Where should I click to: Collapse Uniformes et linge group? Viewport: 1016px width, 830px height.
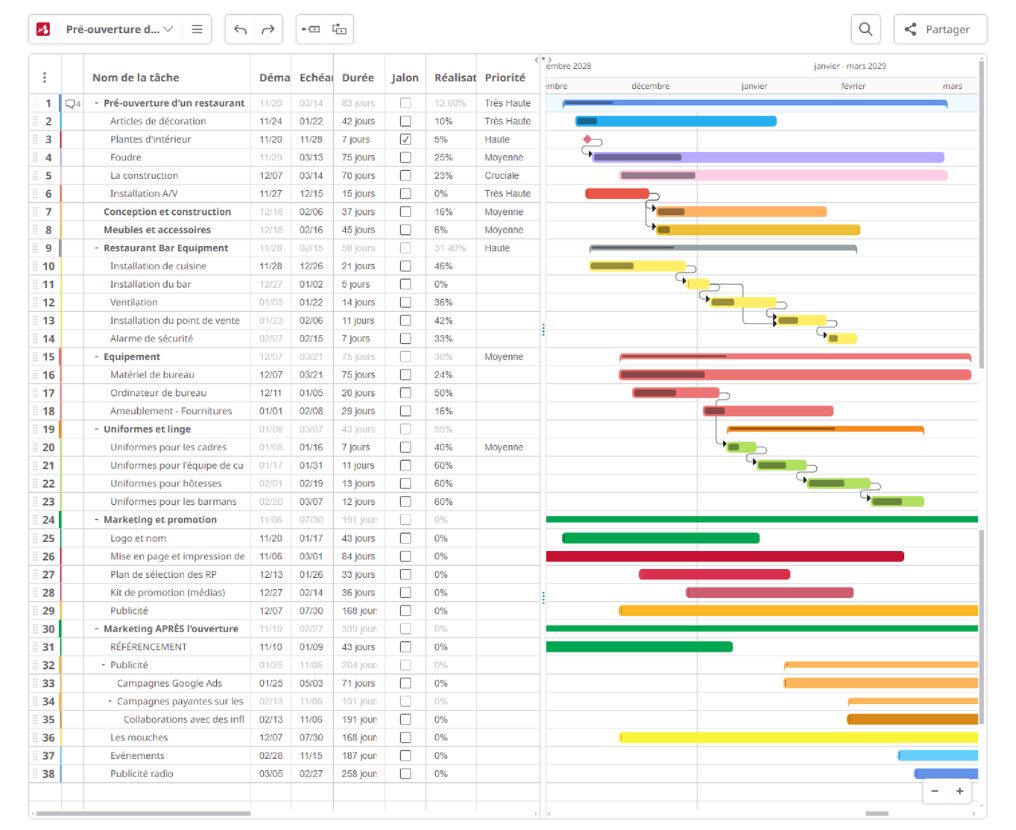pos(97,430)
